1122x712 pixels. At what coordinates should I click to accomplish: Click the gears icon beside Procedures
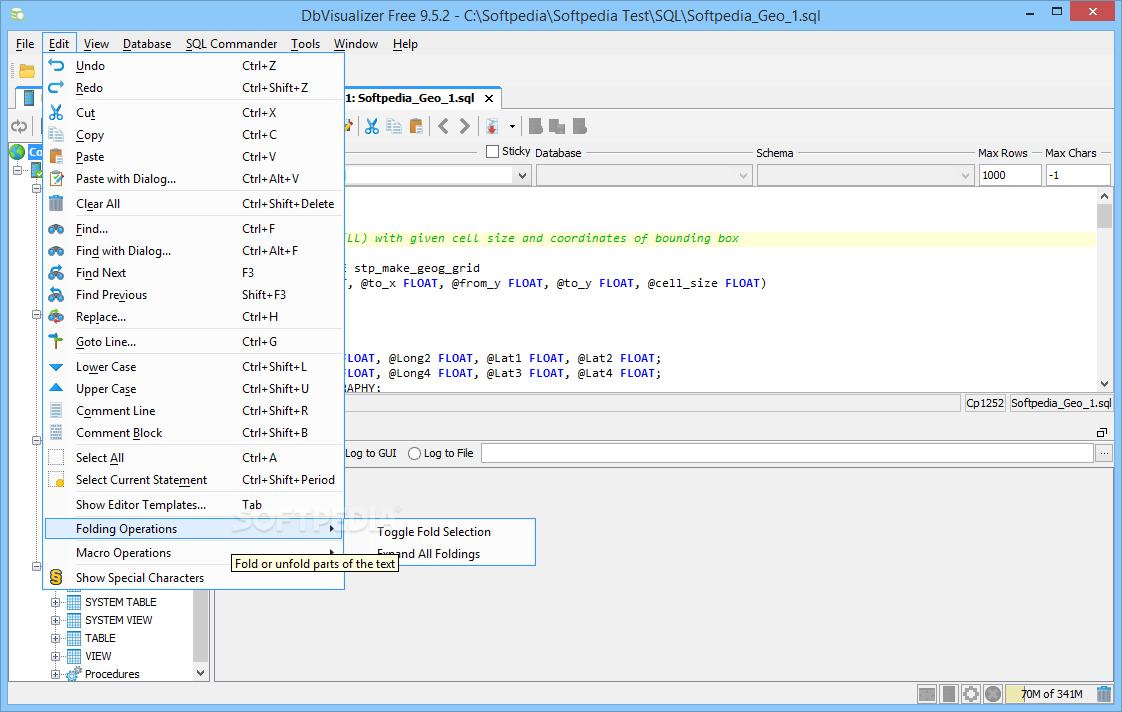[x=74, y=673]
